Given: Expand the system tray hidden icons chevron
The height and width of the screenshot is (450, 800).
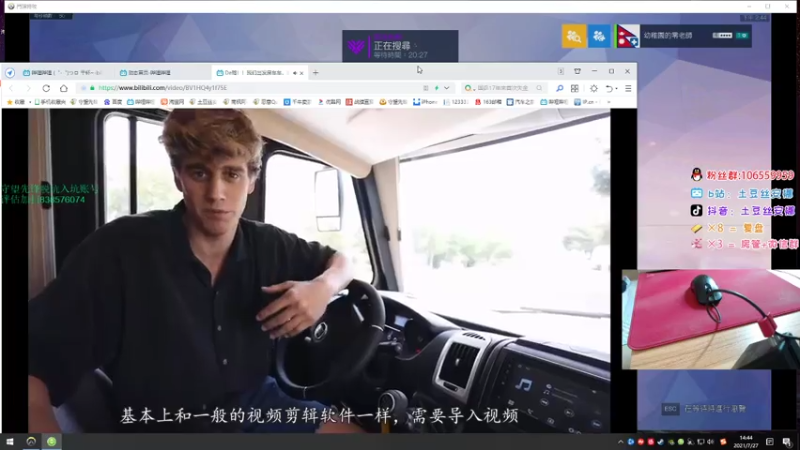Looking at the screenshot, I should tap(620, 442).
